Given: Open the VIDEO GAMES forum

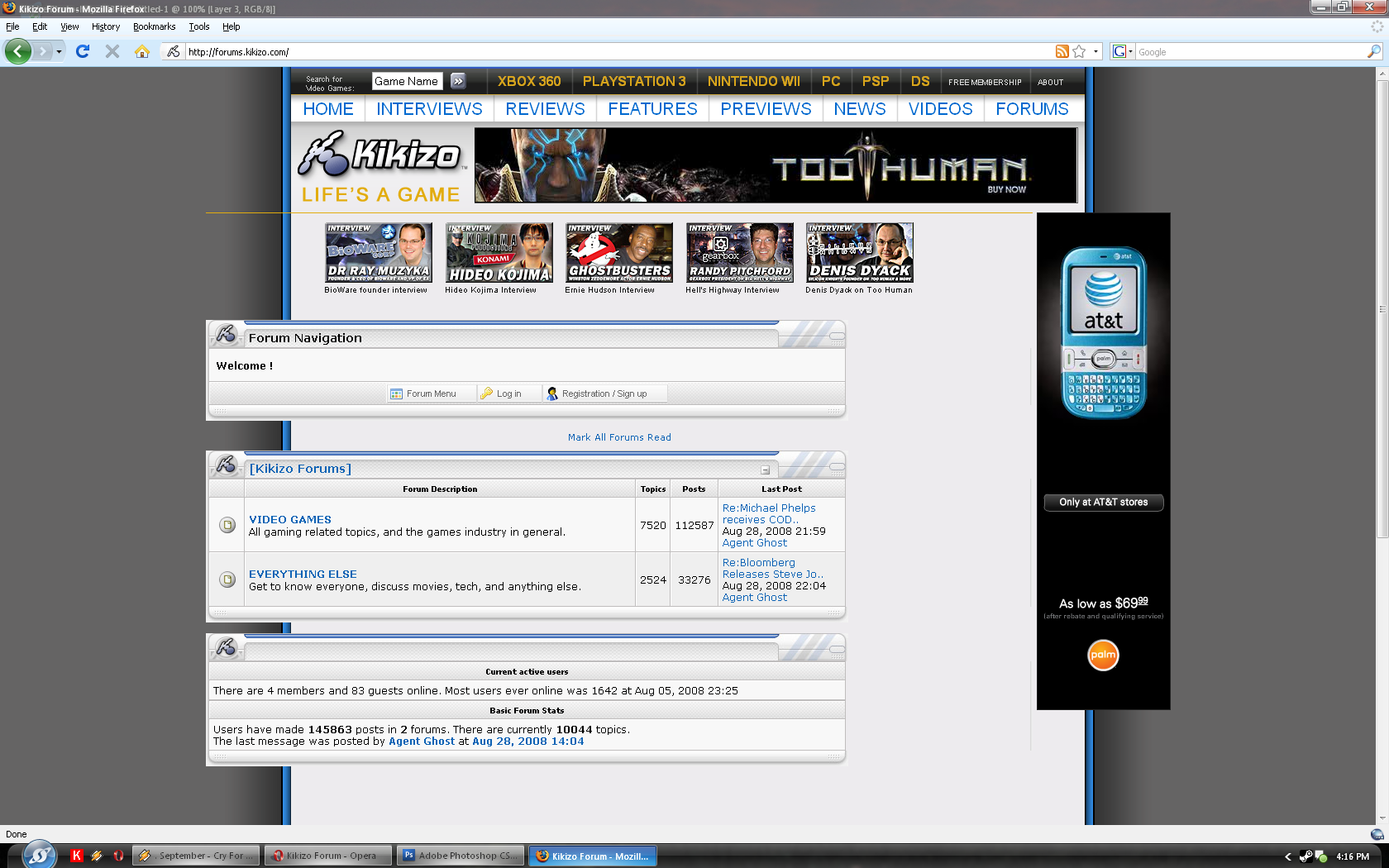Looking at the screenshot, I should pos(290,519).
